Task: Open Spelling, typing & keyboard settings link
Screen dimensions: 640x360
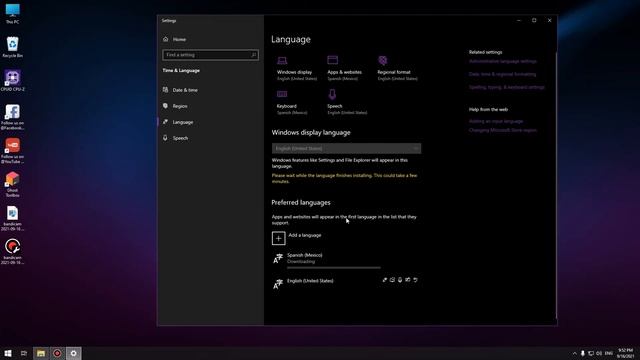Action: 506,87
